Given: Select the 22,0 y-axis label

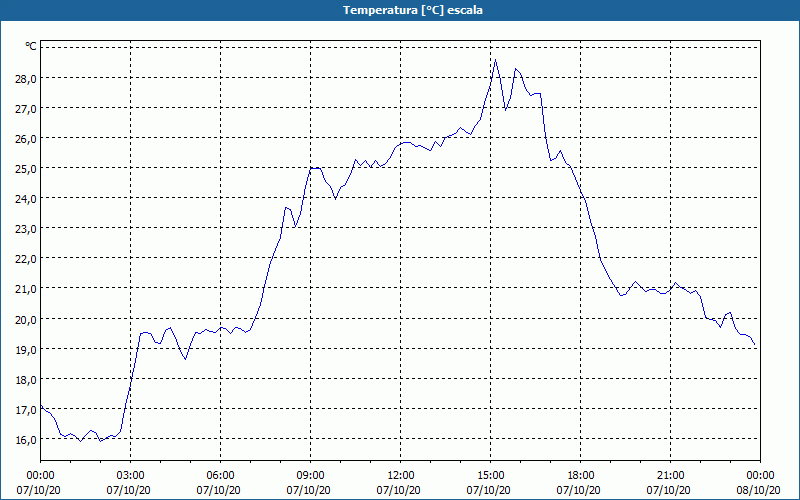Looking at the screenshot, I should (26, 259).
